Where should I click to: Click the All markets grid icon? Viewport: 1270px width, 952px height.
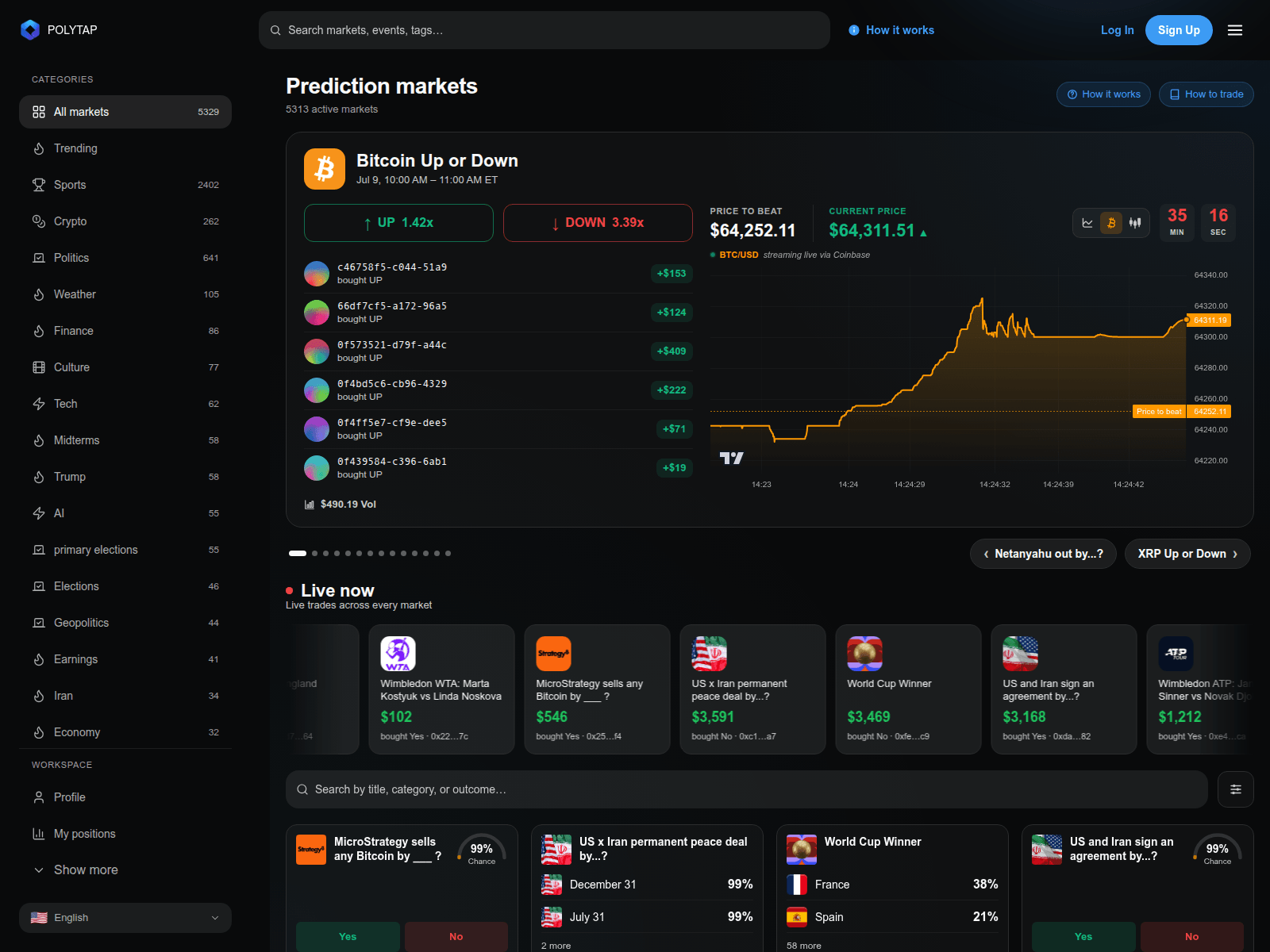[x=39, y=112]
